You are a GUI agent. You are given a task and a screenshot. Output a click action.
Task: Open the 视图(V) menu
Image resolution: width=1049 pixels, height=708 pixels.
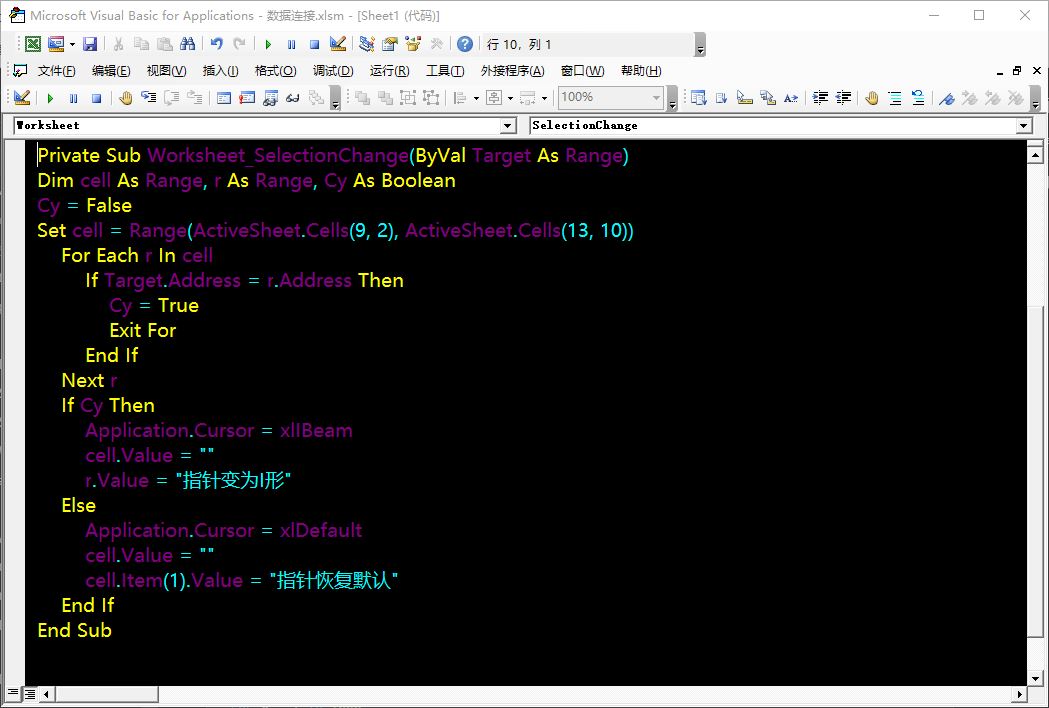[x=166, y=71]
